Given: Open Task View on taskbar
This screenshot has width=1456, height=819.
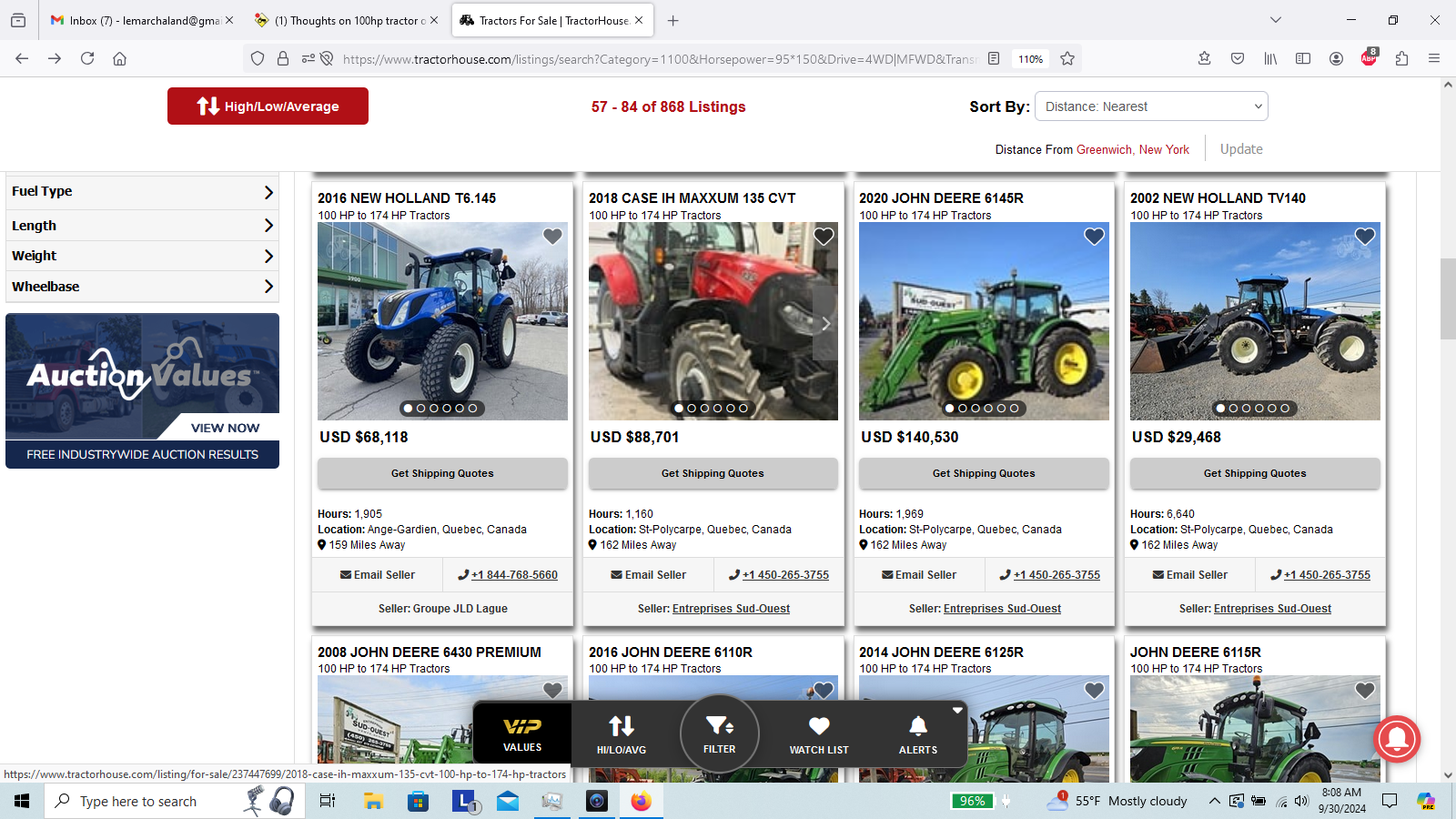Looking at the screenshot, I should (x=328, y=801).
